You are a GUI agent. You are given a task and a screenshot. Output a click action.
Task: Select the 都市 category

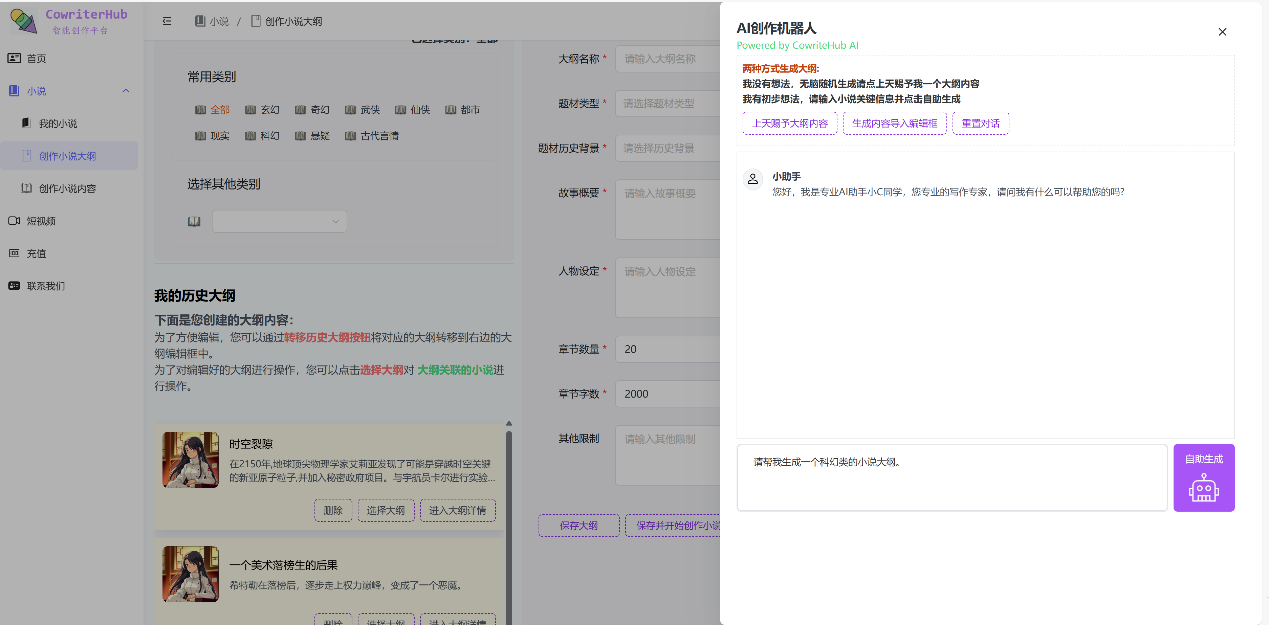[x=462, y=109]
